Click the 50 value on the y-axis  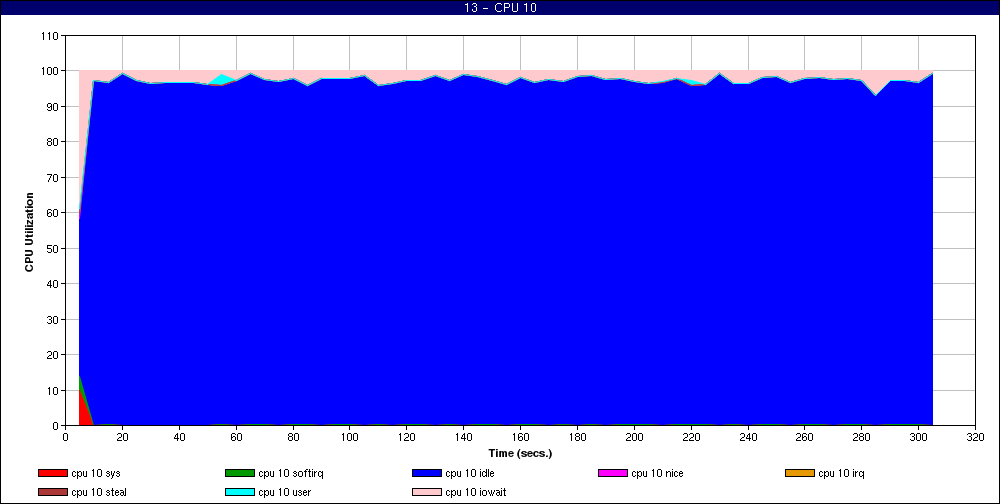[54, 249]
